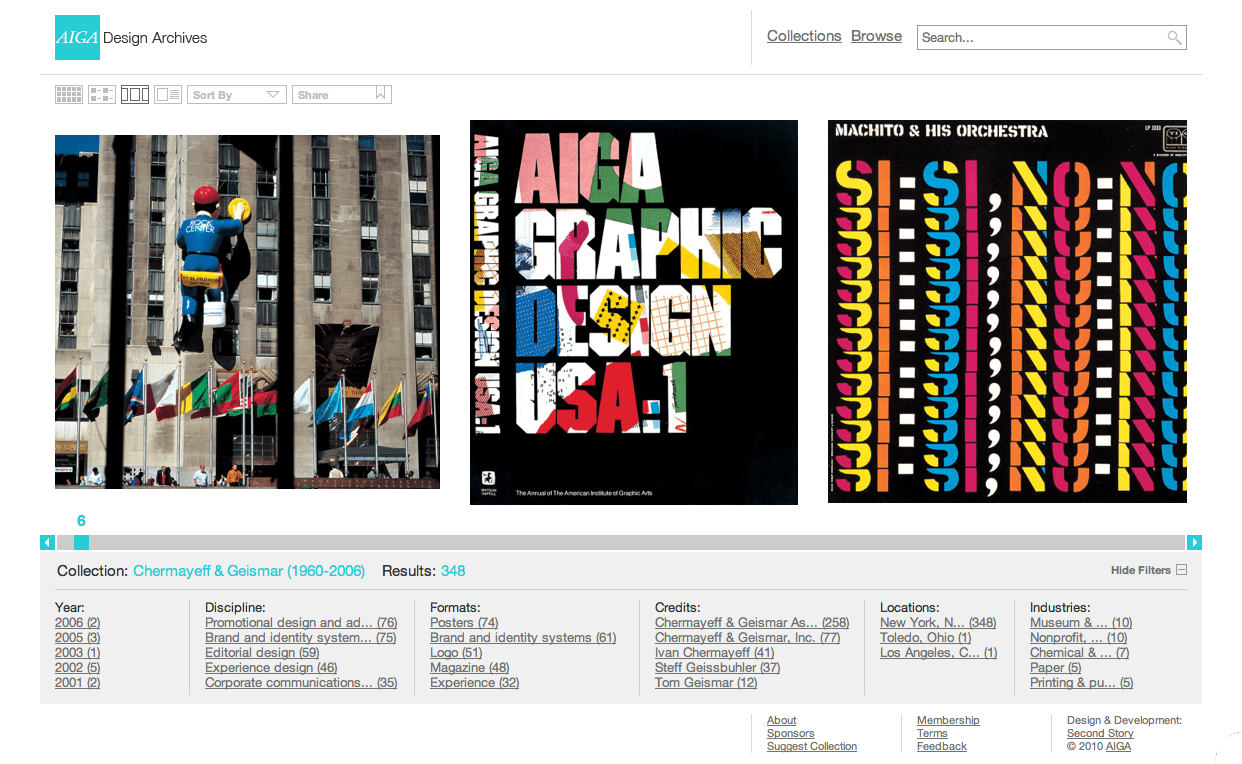Viewport: 1242px width, 764px height.
Task: Click Hide Filters toggle
Action: pyautogui.click(x=1149, y=570)
